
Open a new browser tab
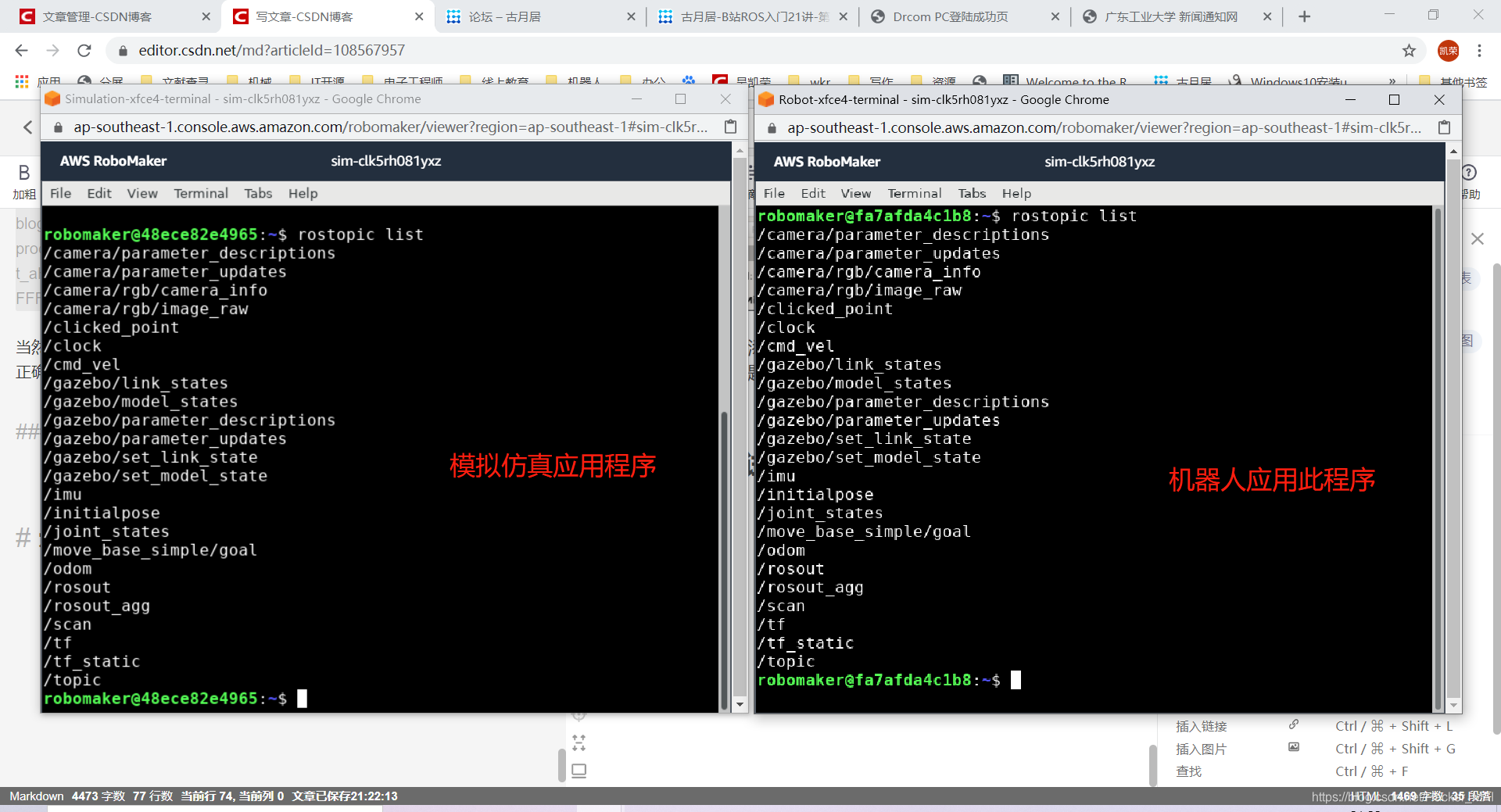(x=1304, y=16)
